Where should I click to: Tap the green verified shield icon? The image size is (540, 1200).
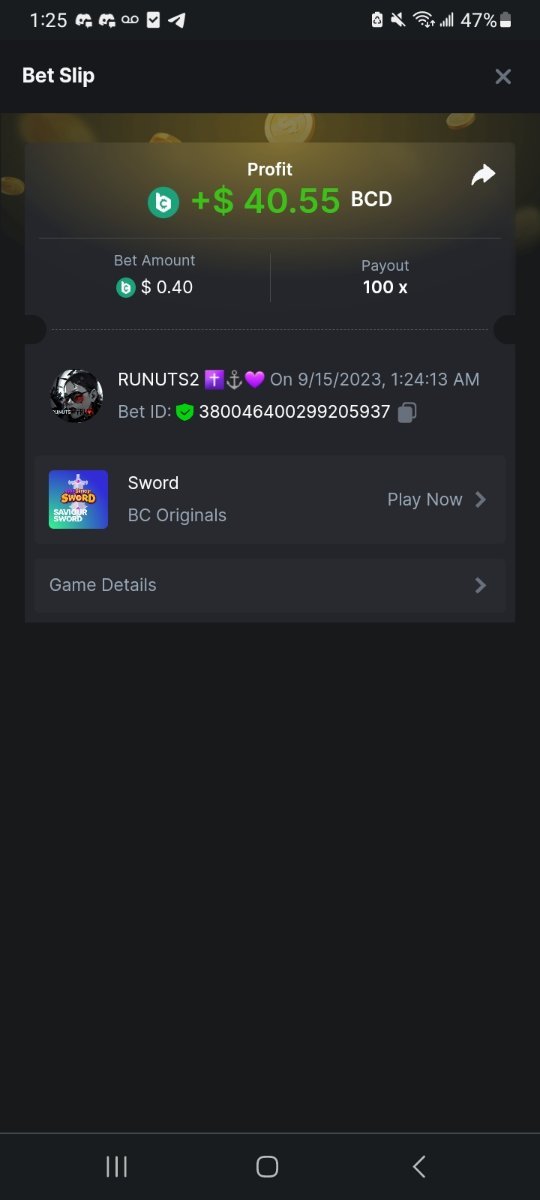click(x=185, y=412)
